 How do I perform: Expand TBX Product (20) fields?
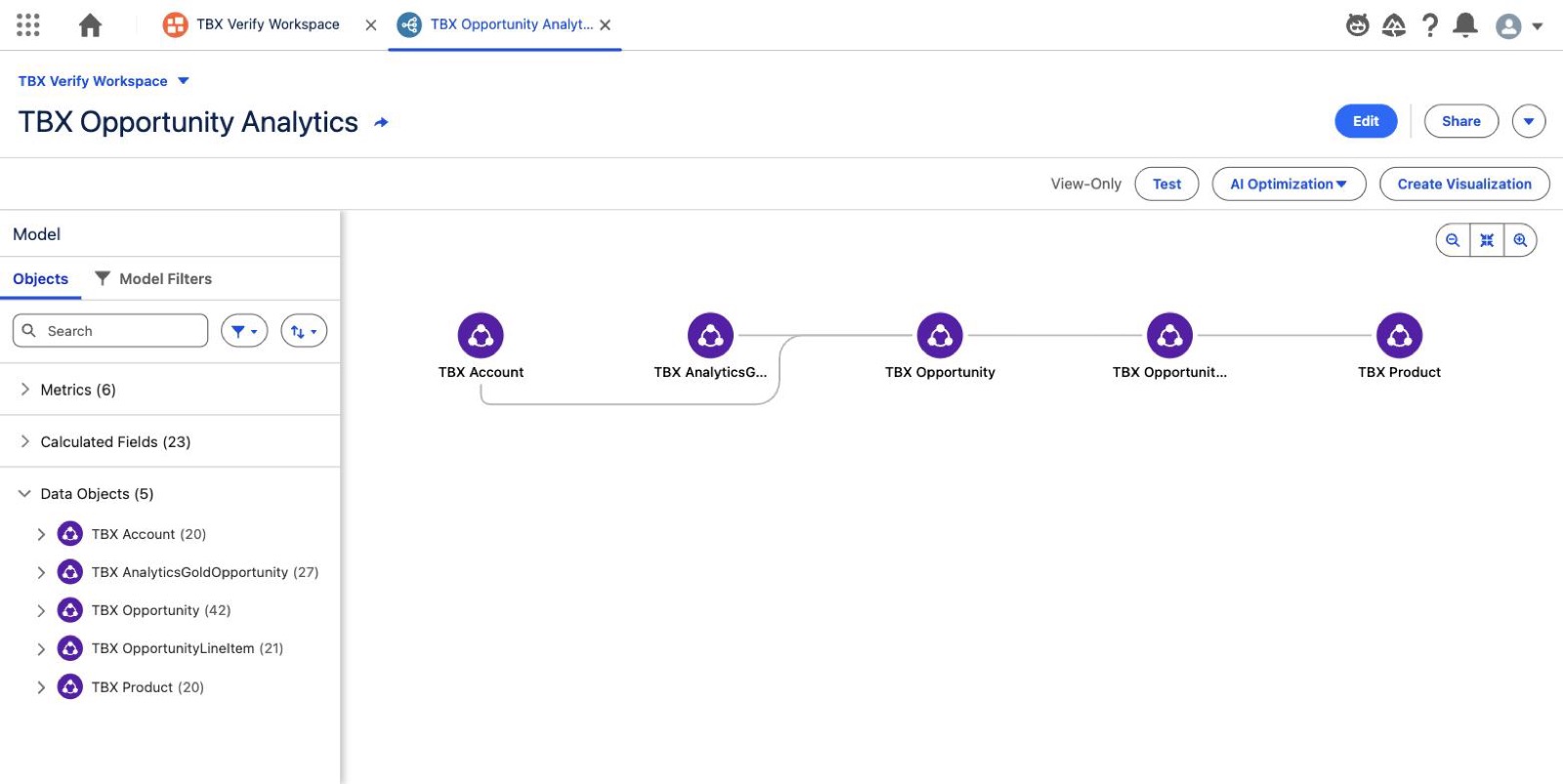pos(41,687)
